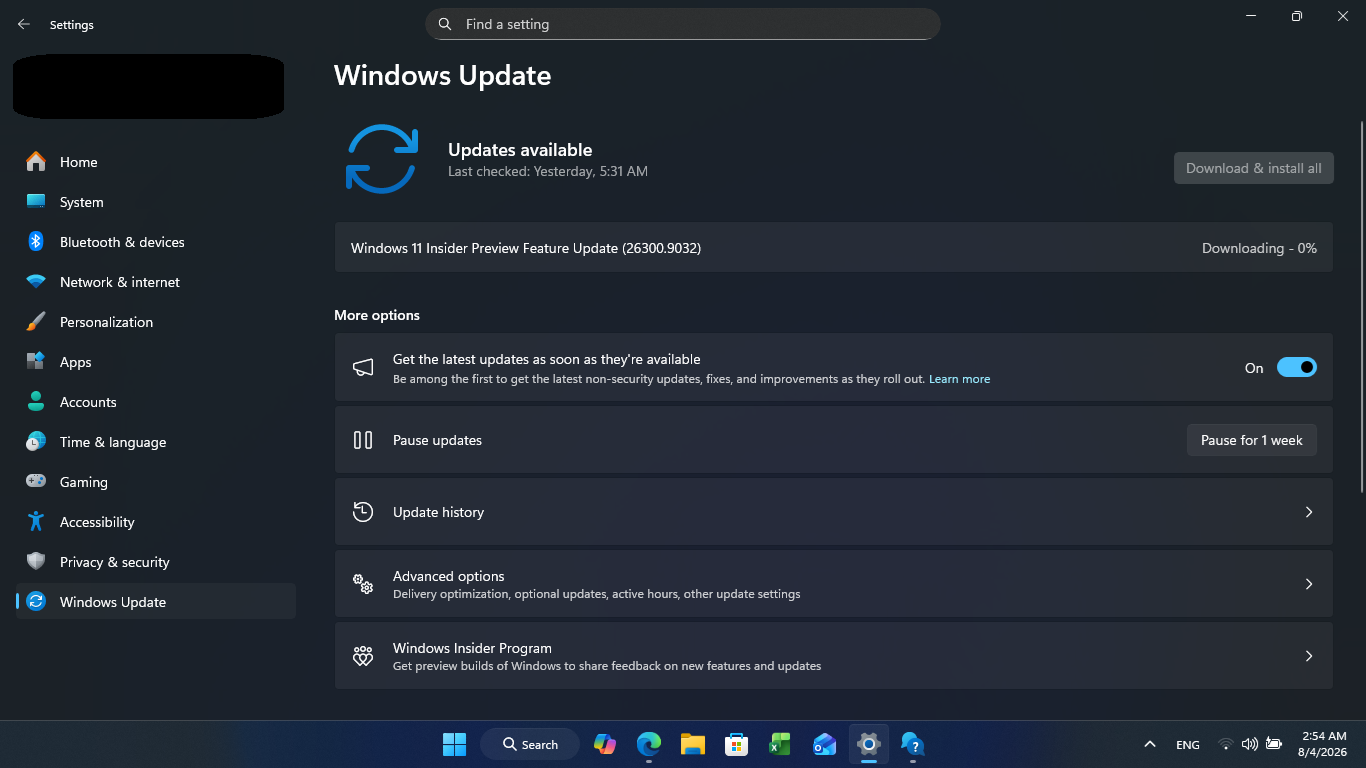This screenshot has width=1366, height=768.
Task: Click the tray Wi-Fi network icon
Action: (1225, 744)
